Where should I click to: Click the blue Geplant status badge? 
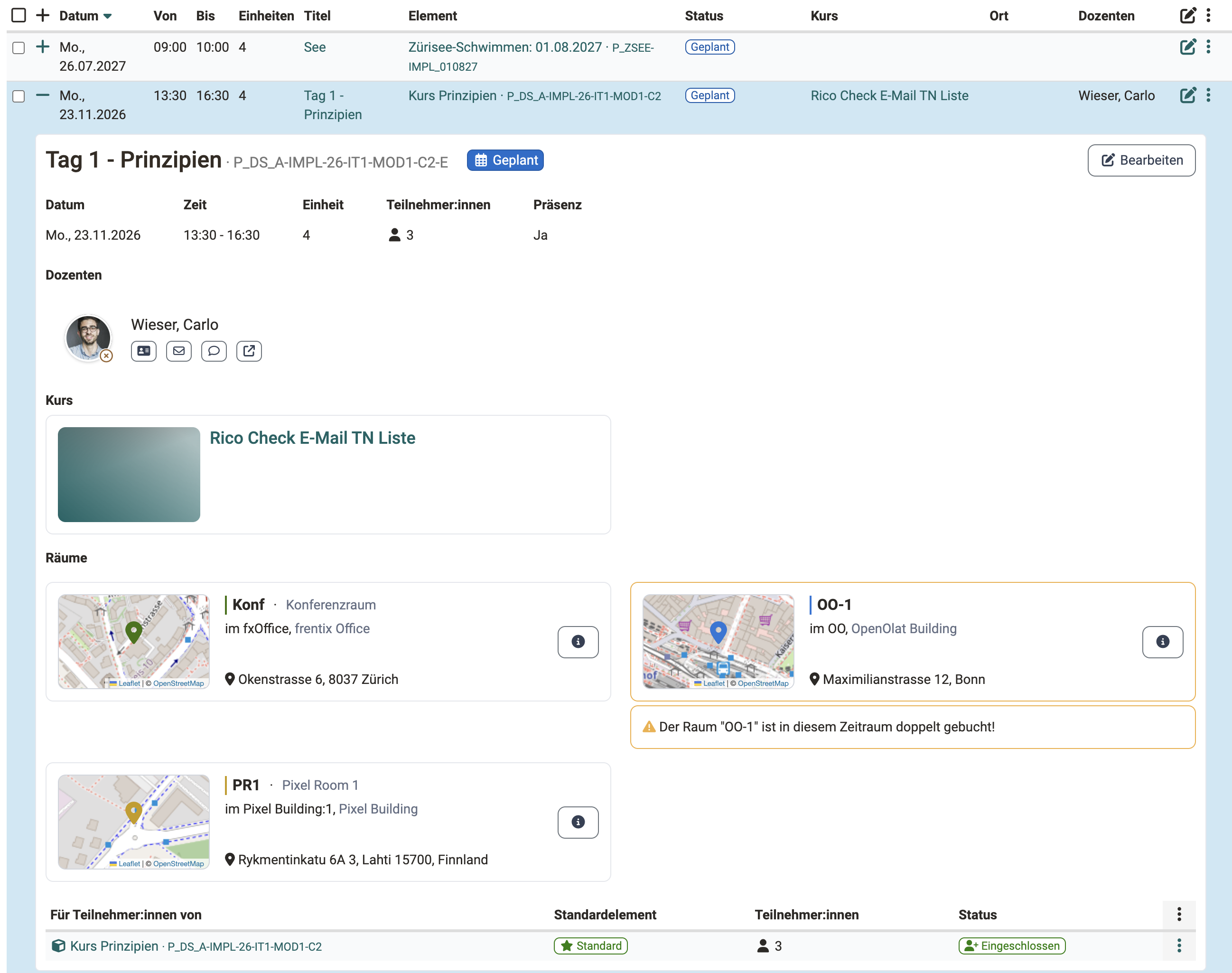pyautogui.click(x=505, y=160)
